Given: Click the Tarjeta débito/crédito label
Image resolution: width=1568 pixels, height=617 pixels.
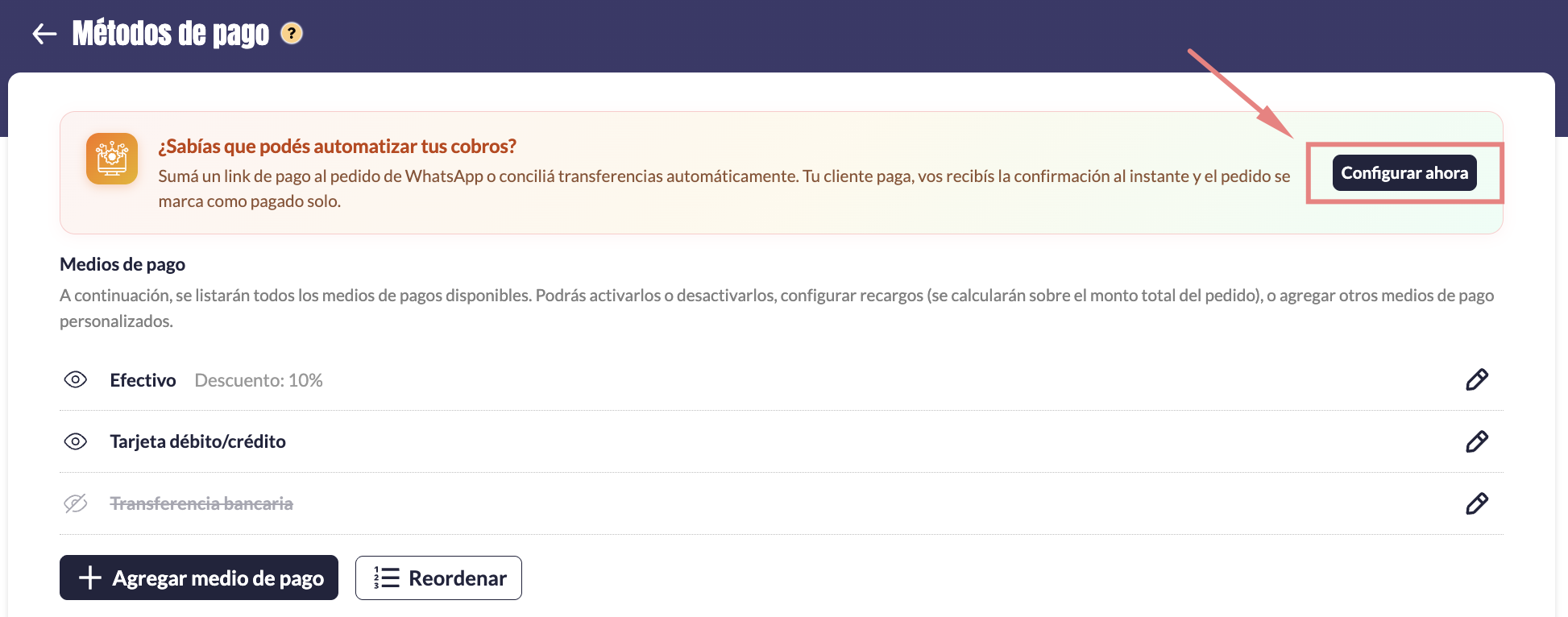Looking at the screenshot, I should click(x=197, y=441).
